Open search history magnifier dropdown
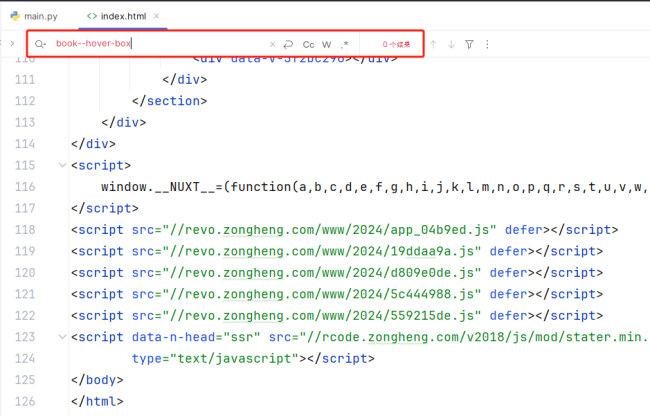 coord(40,44)
